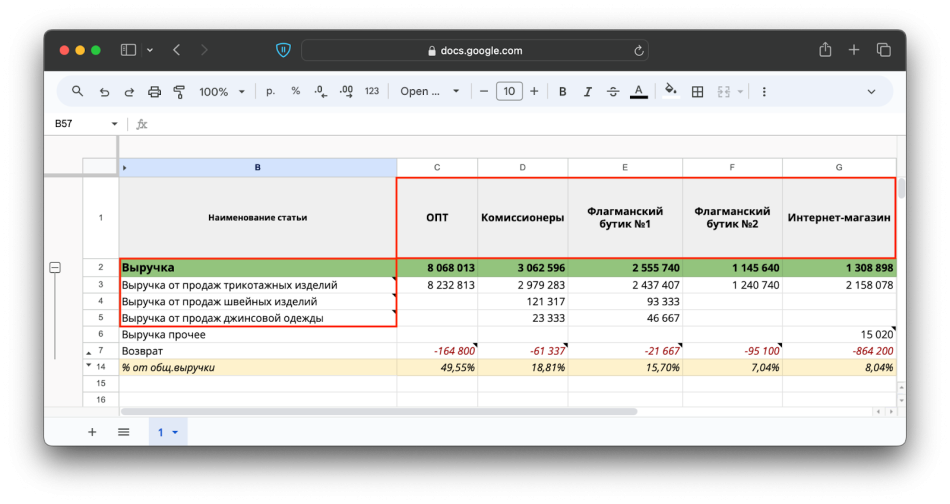
Task: Activate the paint format tool
Action: click(179, 91)
